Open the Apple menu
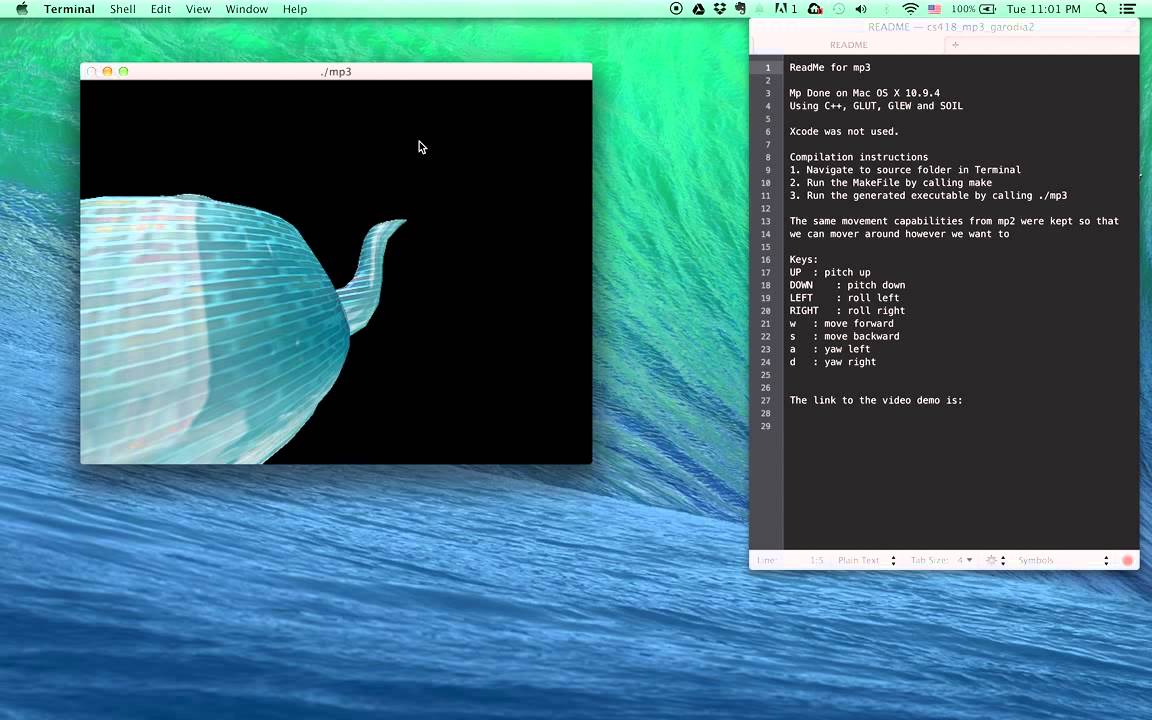The image size is (1152, 720). [22, 9]
